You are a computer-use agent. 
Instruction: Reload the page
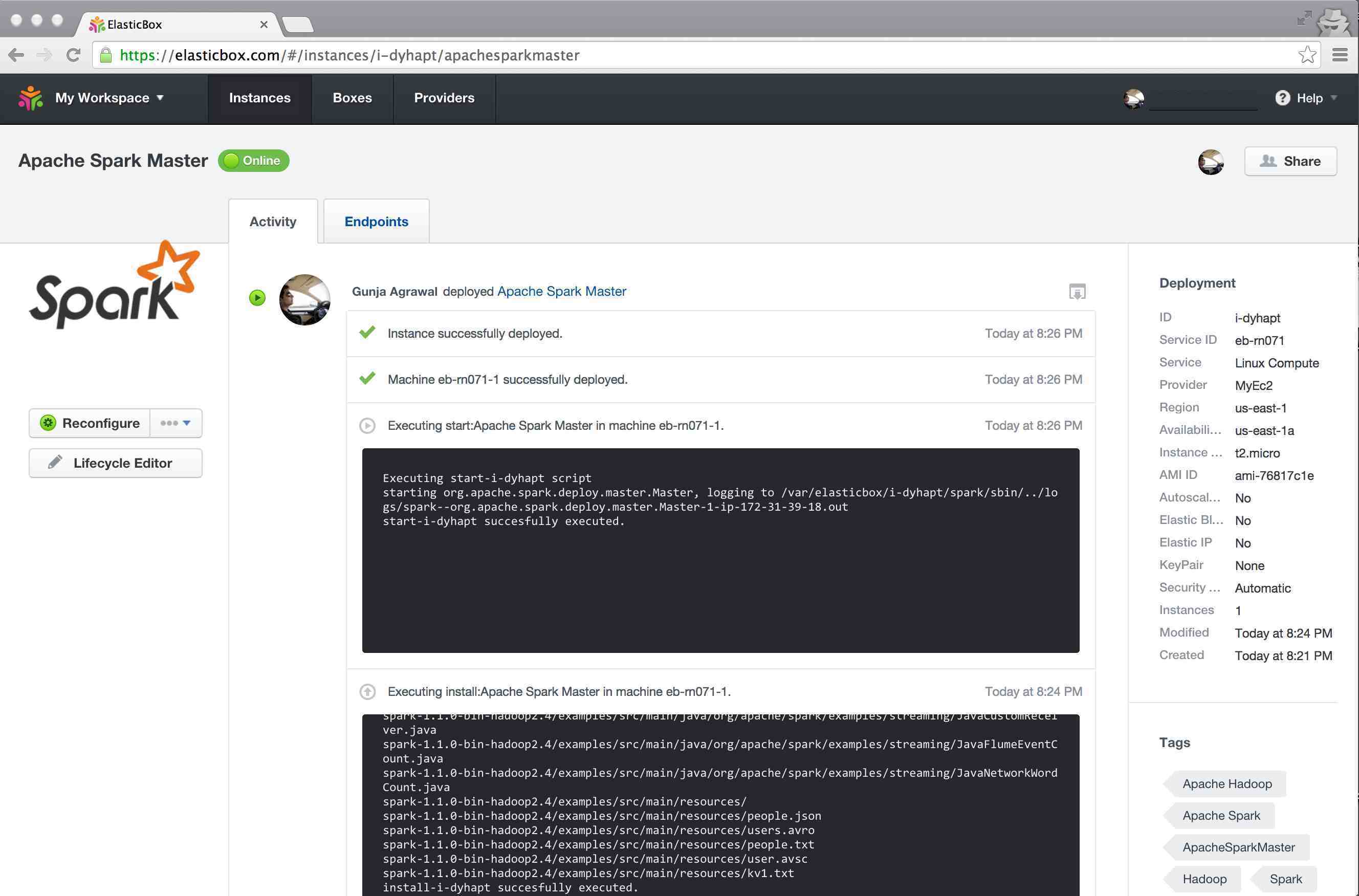coord(73,55)
